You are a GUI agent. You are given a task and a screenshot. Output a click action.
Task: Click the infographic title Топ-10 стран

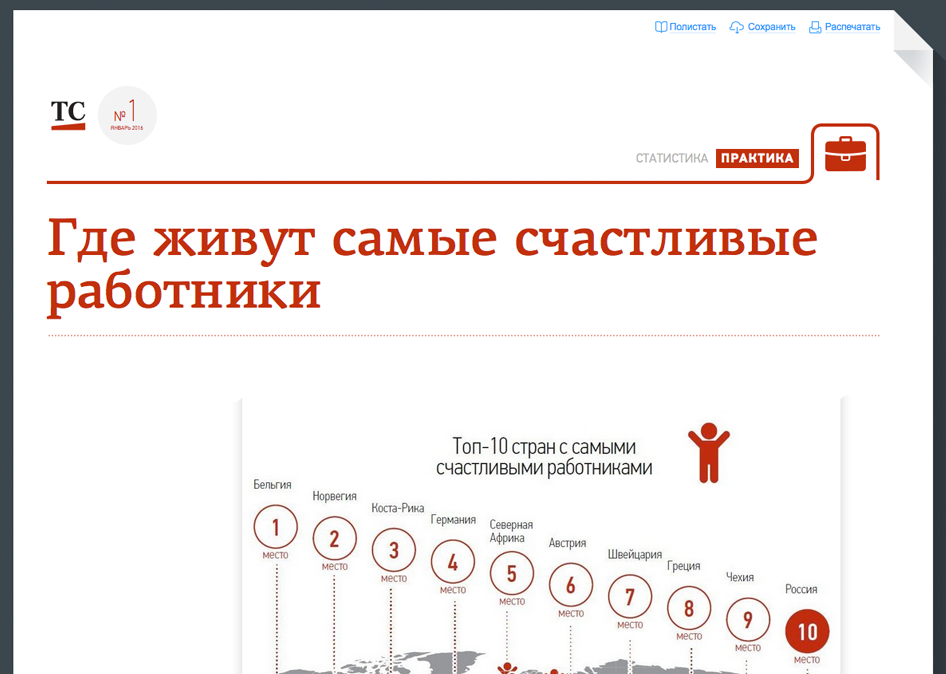(x=544, y=457)
